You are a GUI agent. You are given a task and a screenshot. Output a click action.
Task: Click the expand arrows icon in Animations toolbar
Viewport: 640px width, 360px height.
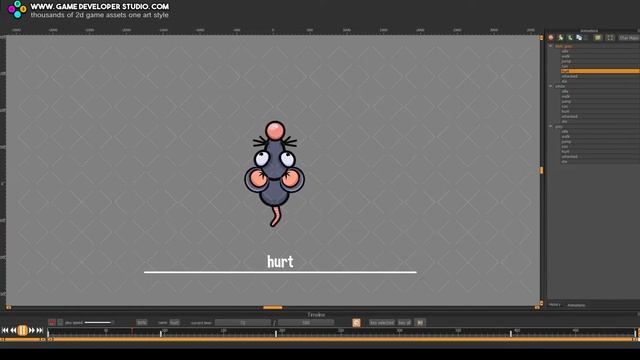tap(610, 38)
